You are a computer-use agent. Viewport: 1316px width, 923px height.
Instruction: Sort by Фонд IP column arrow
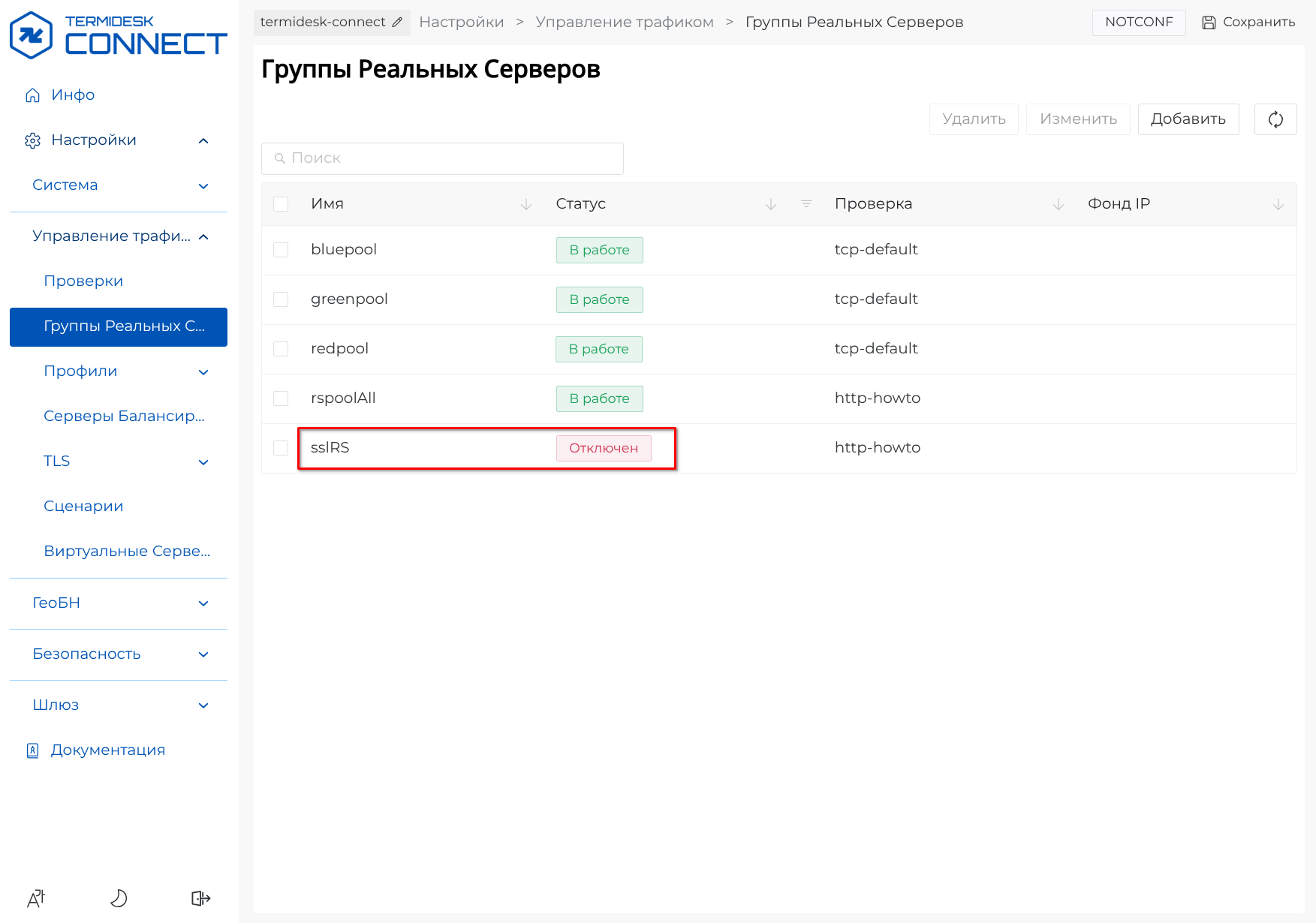[1278, 204]
